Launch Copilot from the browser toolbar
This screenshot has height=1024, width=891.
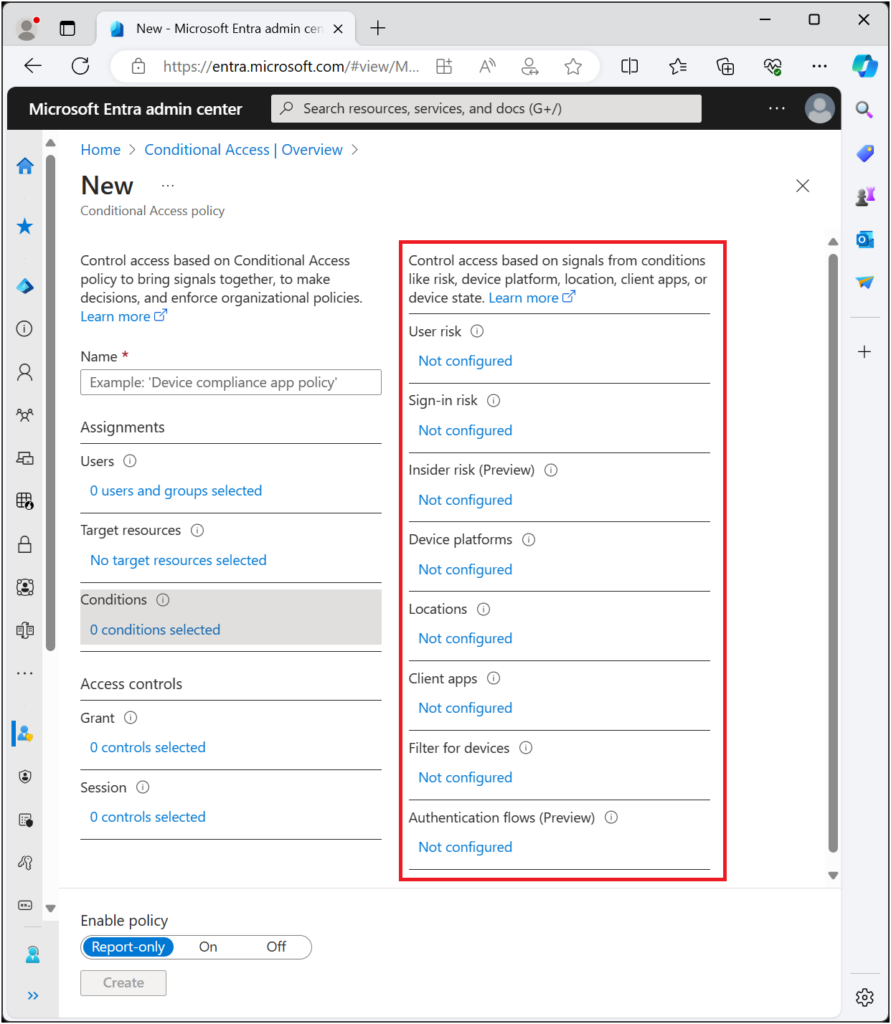(864, 66)
